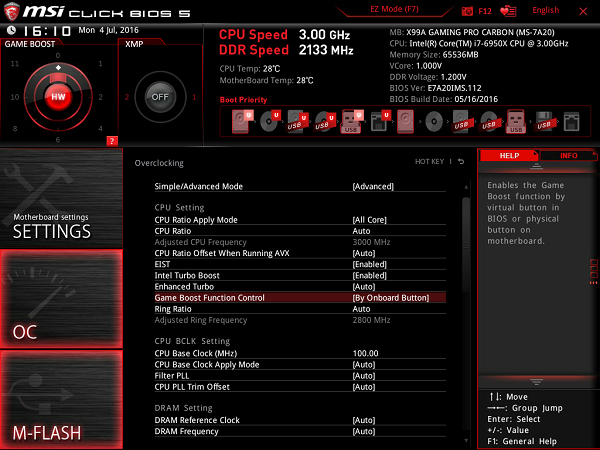Select the HELP tab

pos(509,156)
